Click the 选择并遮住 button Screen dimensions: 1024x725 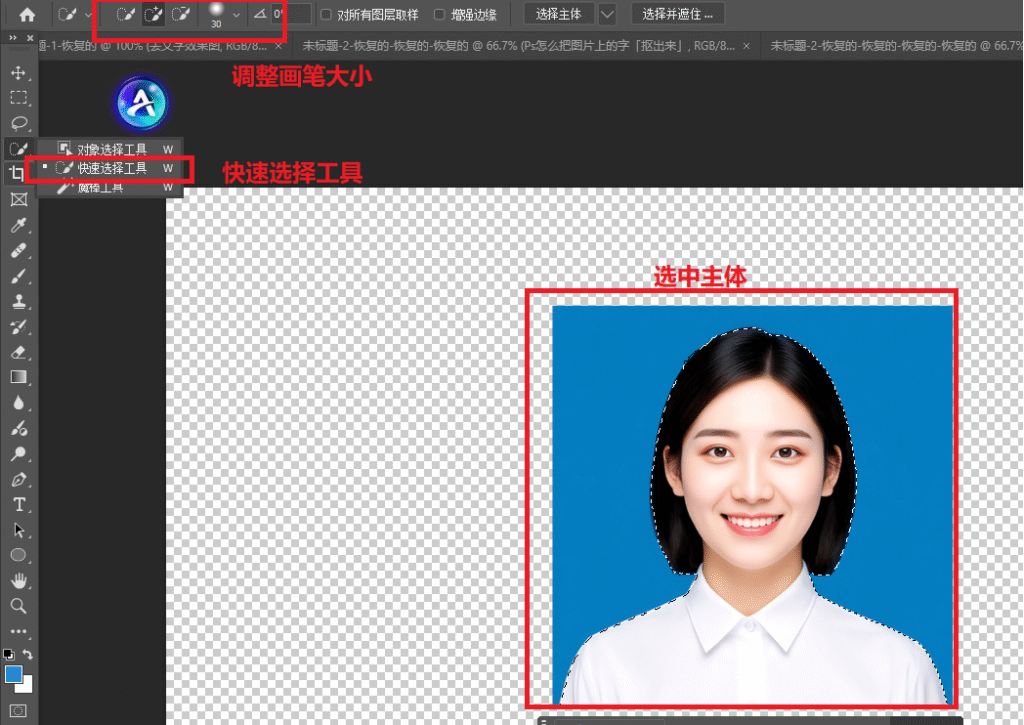pyautogui.click(x=678, y=14)
